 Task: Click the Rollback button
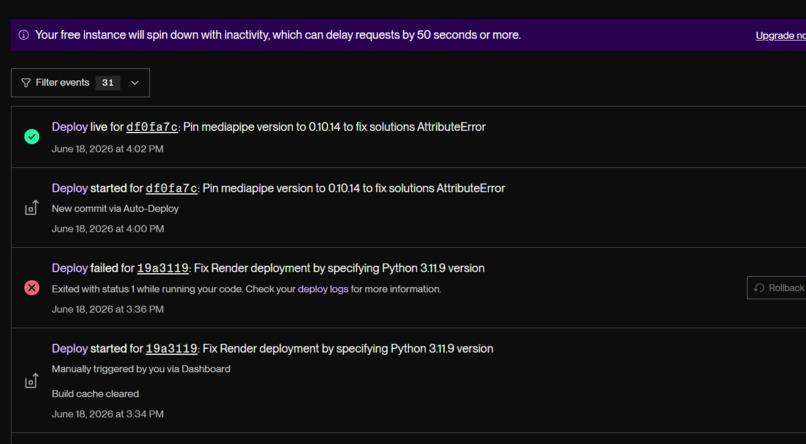point(777,288)
